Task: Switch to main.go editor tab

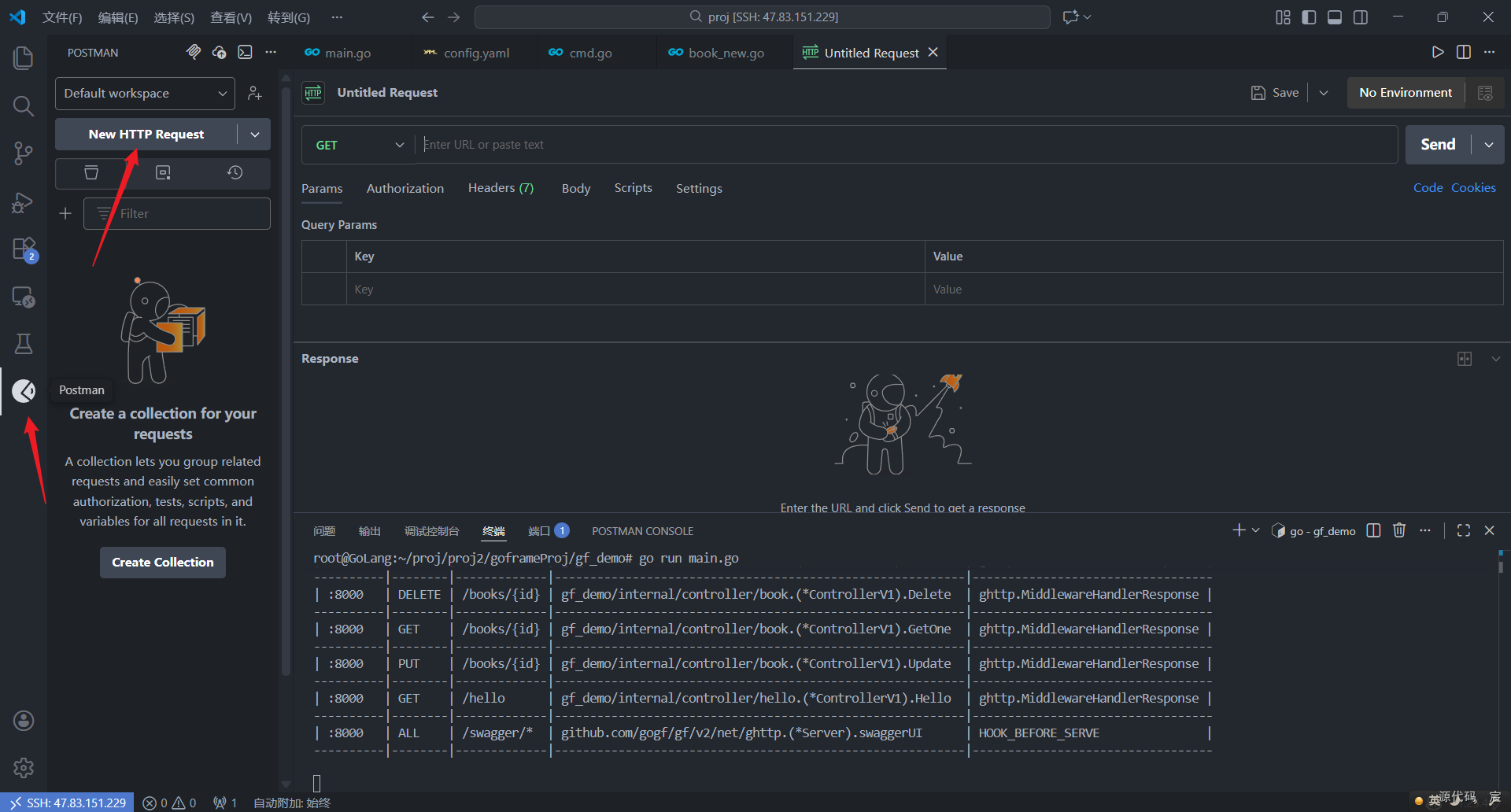Action: click(348, 53)
